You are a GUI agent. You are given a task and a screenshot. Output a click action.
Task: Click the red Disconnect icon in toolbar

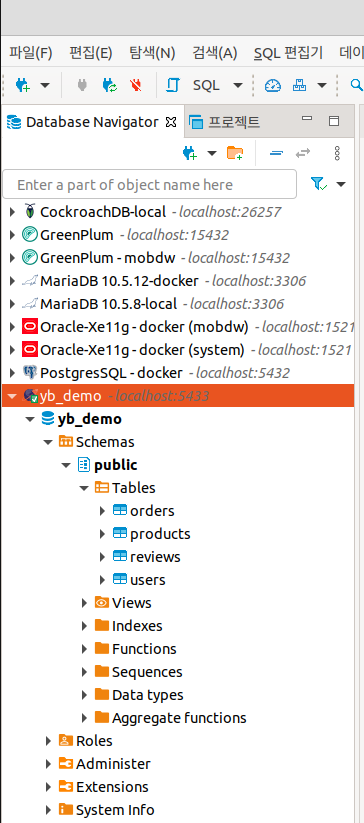136,85
